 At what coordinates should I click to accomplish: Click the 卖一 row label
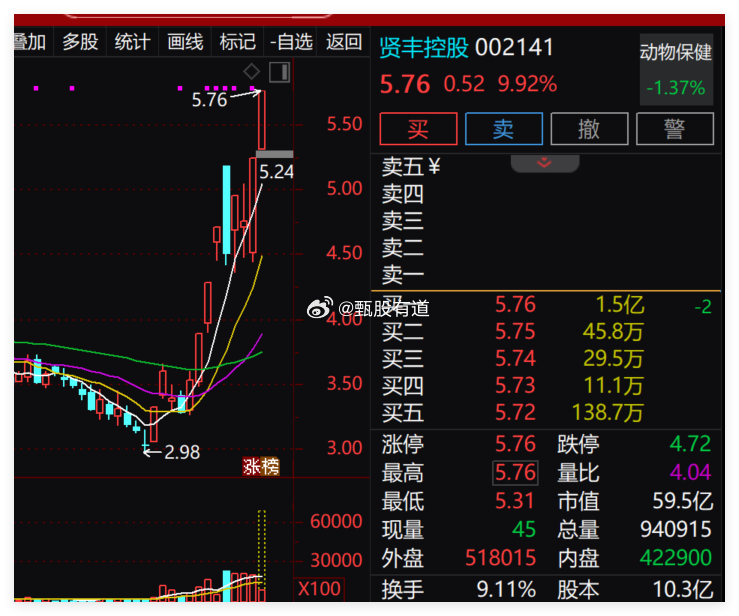402,275
